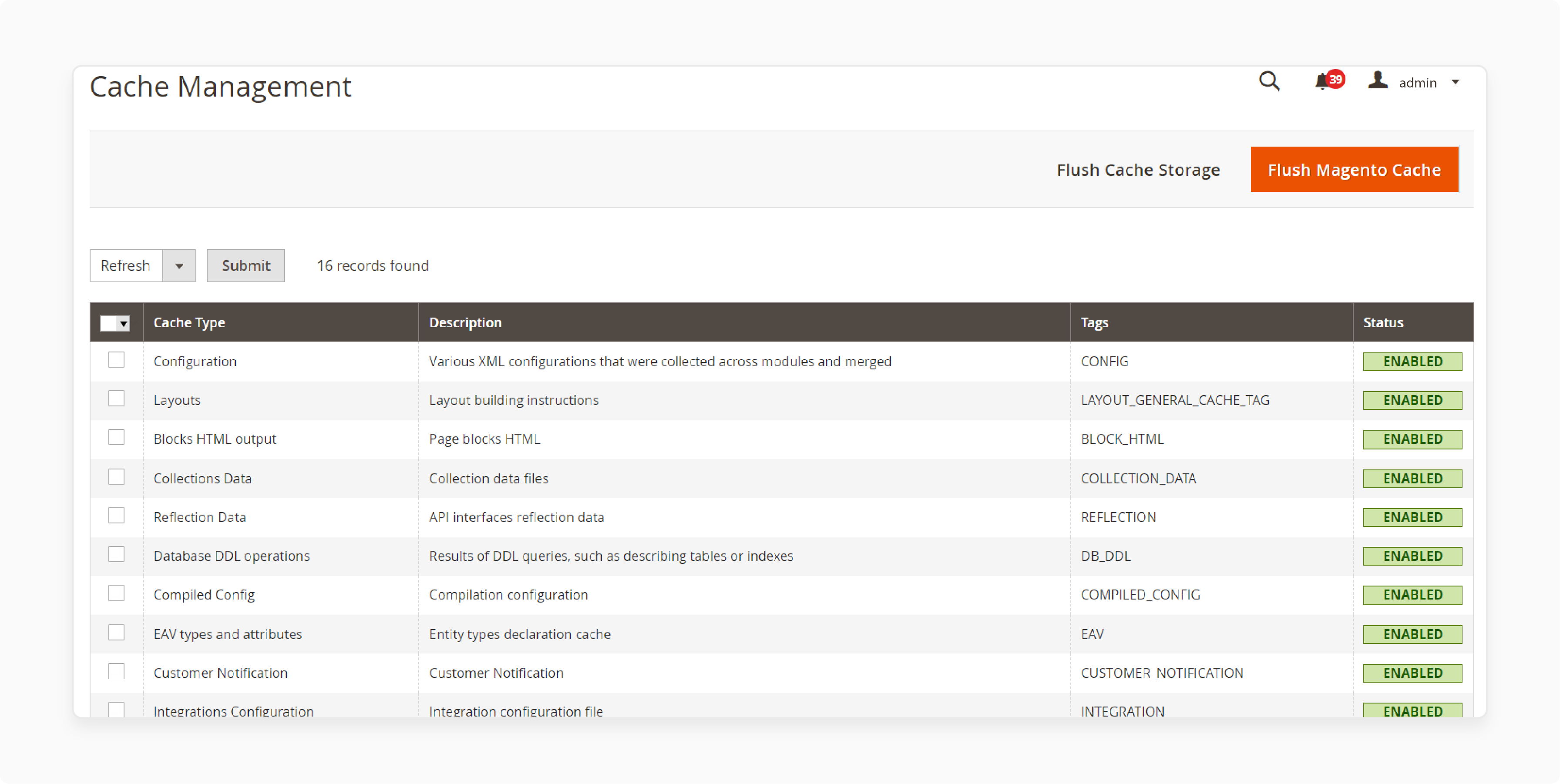Open the select-all header dropdown arrow

[x=124, y=323]
